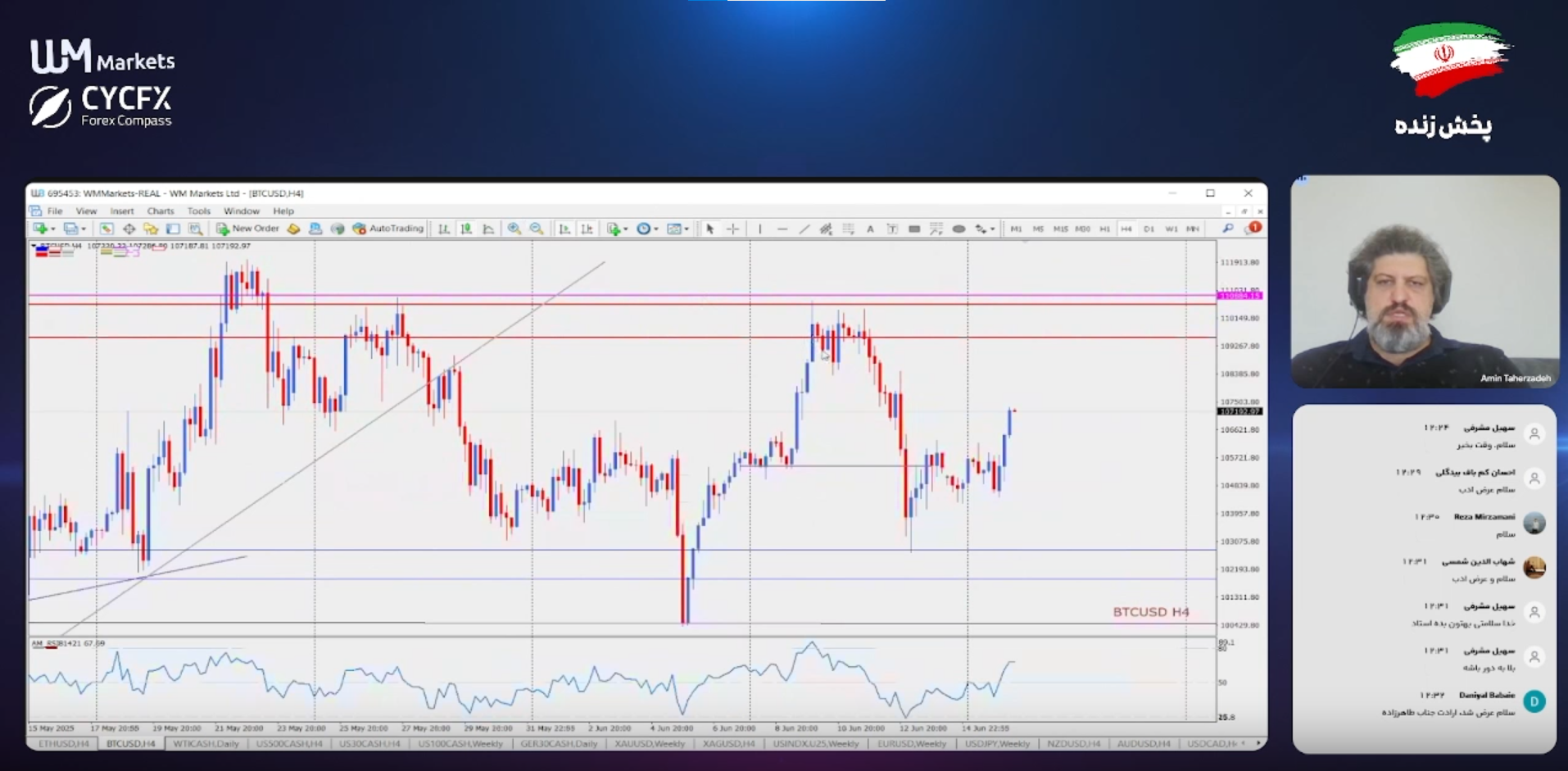1568x771 pixels.
Task: Switch to XAUUSD,Weekly chart tab
Action: [x=649, y=744]
